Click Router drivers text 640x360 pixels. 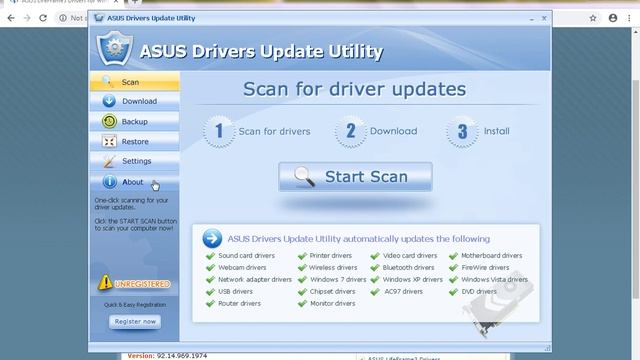[239, 303]
